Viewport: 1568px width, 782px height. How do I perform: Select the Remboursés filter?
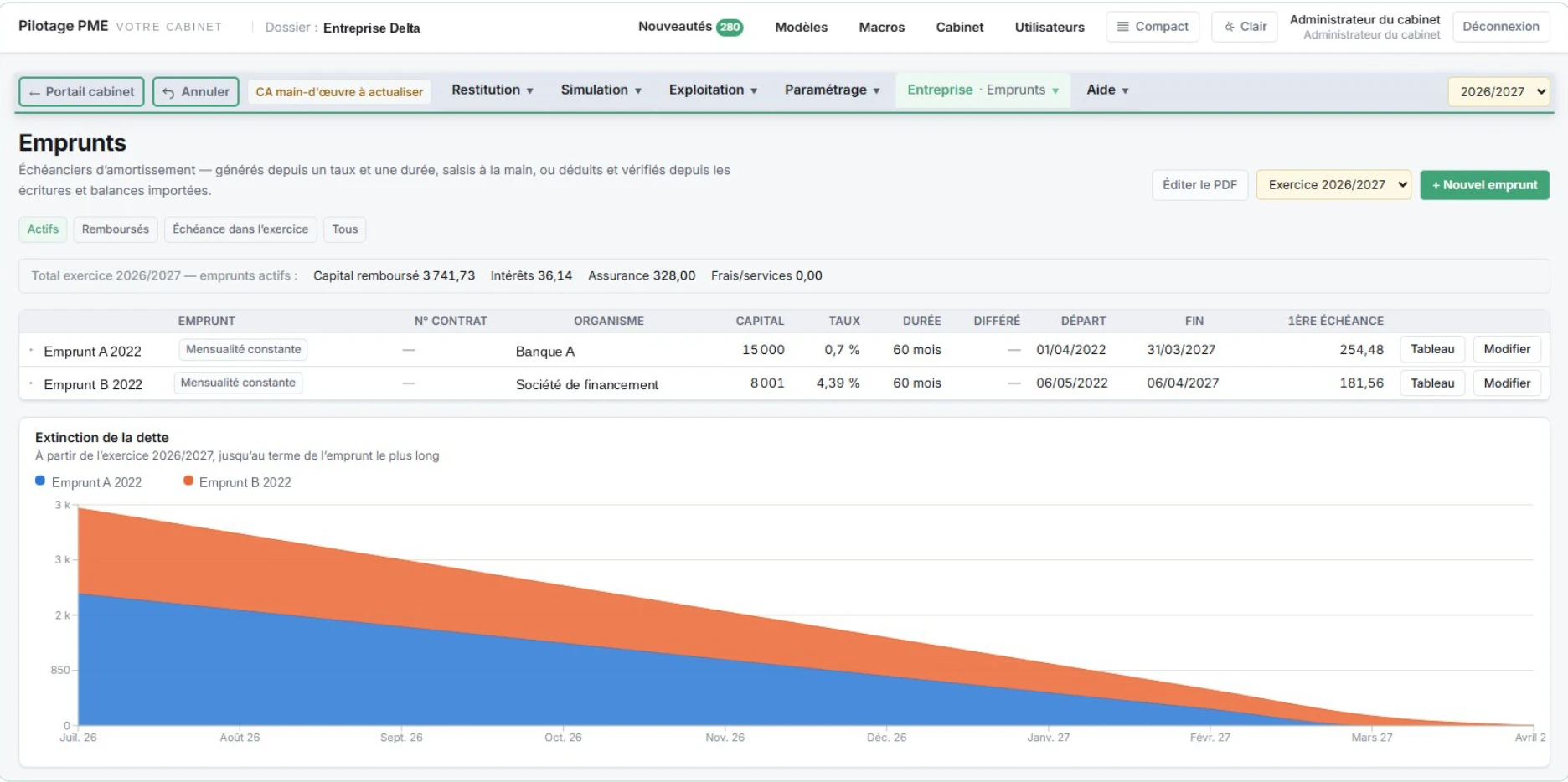point(116,229)
